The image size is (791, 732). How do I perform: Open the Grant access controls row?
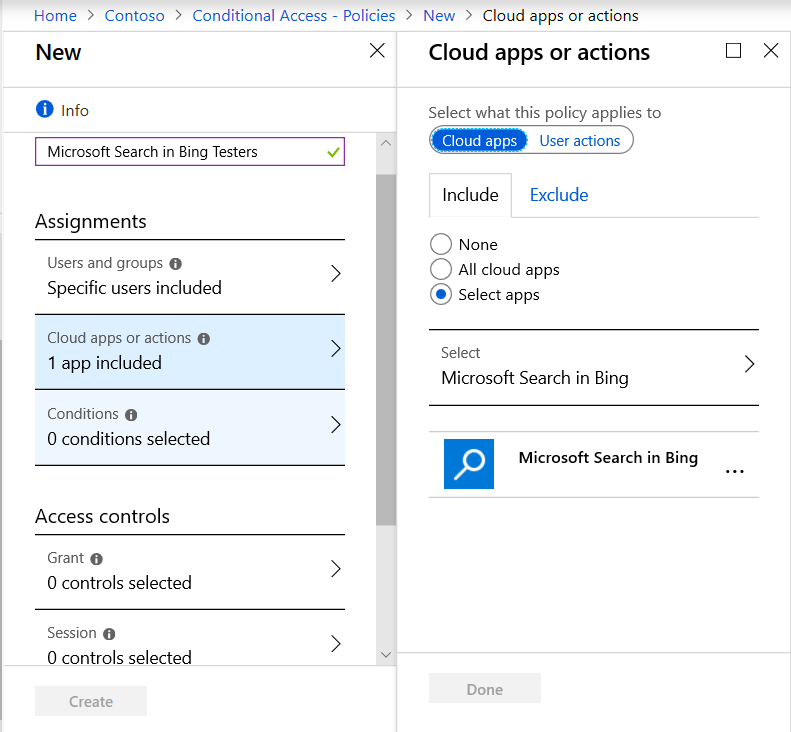(x=190, y=571)
